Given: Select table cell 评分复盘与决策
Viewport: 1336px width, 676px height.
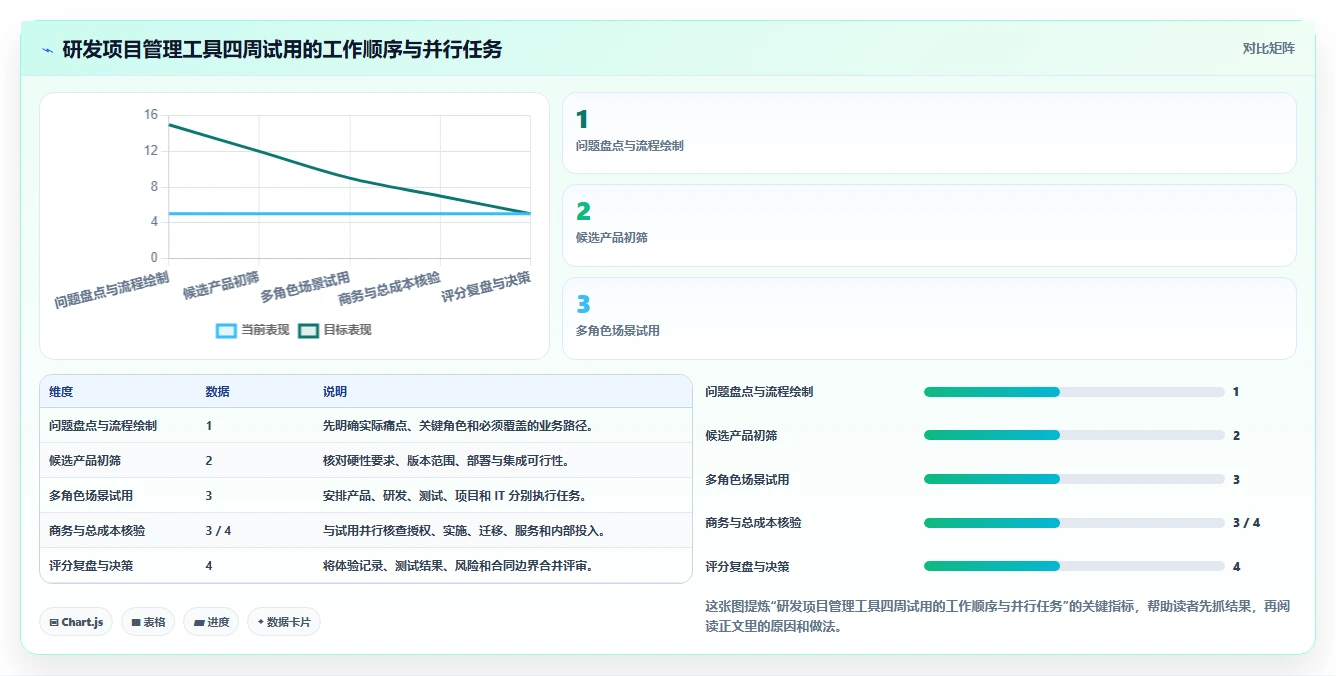Looking at the screenshot, I should click(91, 566).
